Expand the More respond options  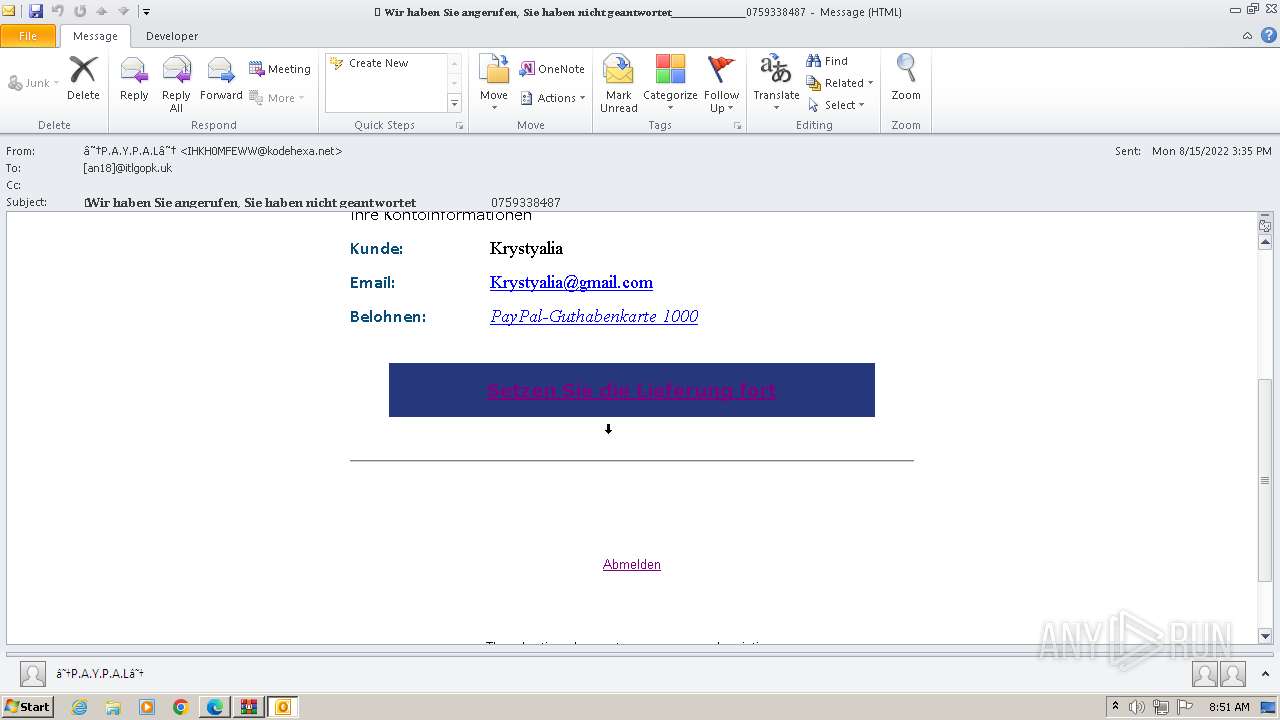[277, 98]
